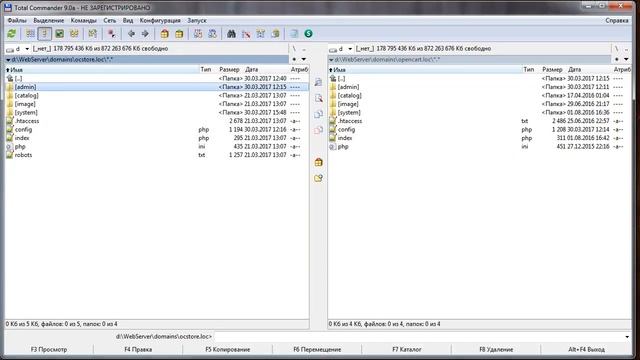Expand right panel path arrow opencart.loc
The height and width of the screenshot is (360, 640).
(331, 60)
